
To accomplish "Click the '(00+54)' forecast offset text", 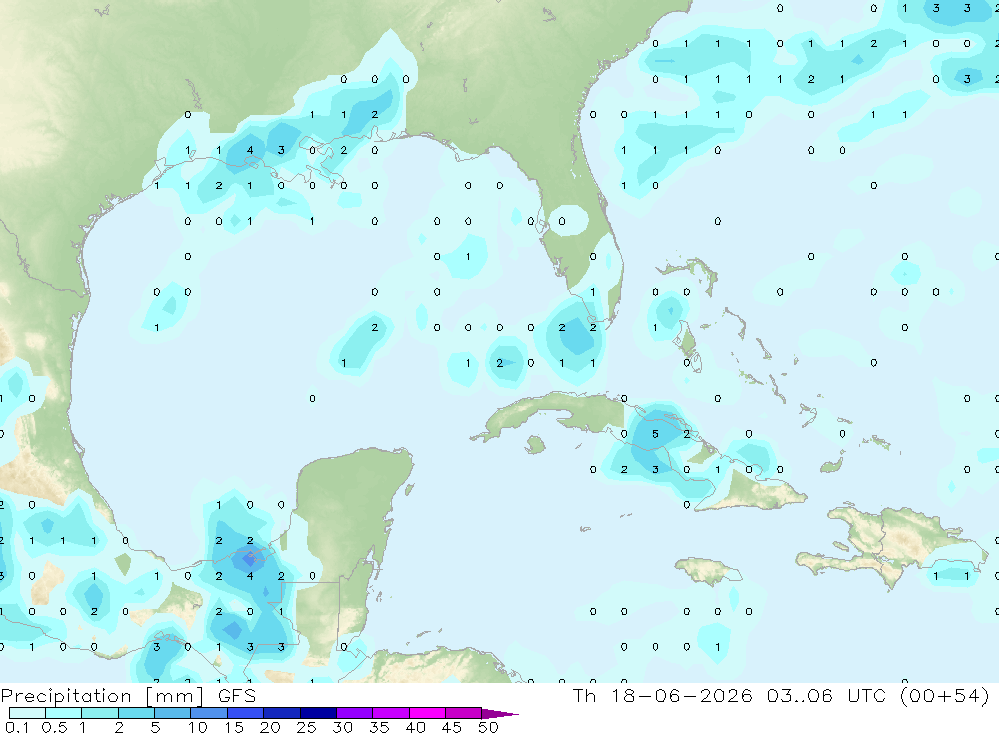I will [945, 695].
